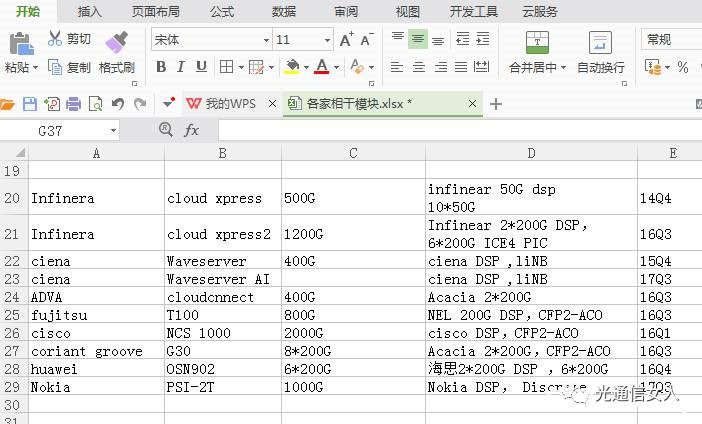The height and width of the screenshot is (424, 702).
Task: Click the Print icon in quick access bar
Action: pyautogui.click(x=74, y=104)
